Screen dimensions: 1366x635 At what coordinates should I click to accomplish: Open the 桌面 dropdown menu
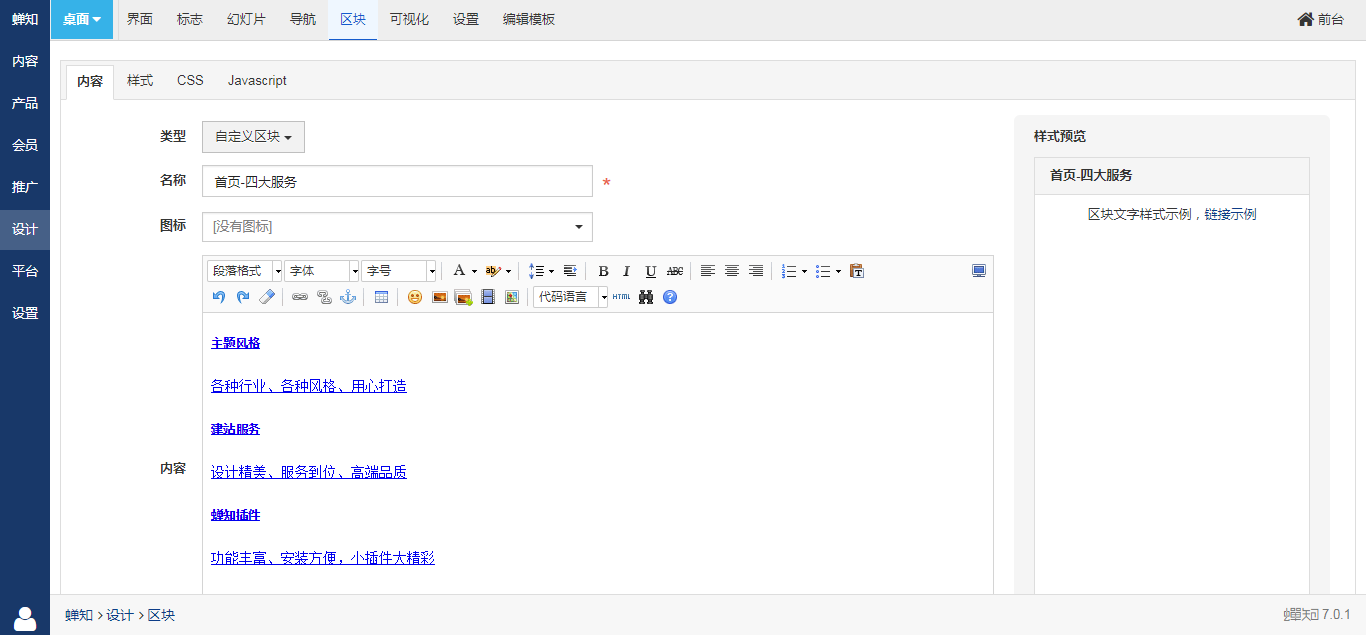[x=82, y=19]
